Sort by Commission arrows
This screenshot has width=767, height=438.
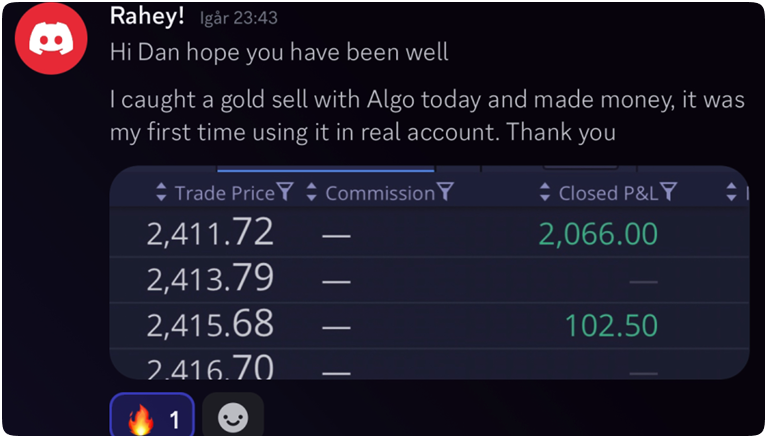pos(312,193)
